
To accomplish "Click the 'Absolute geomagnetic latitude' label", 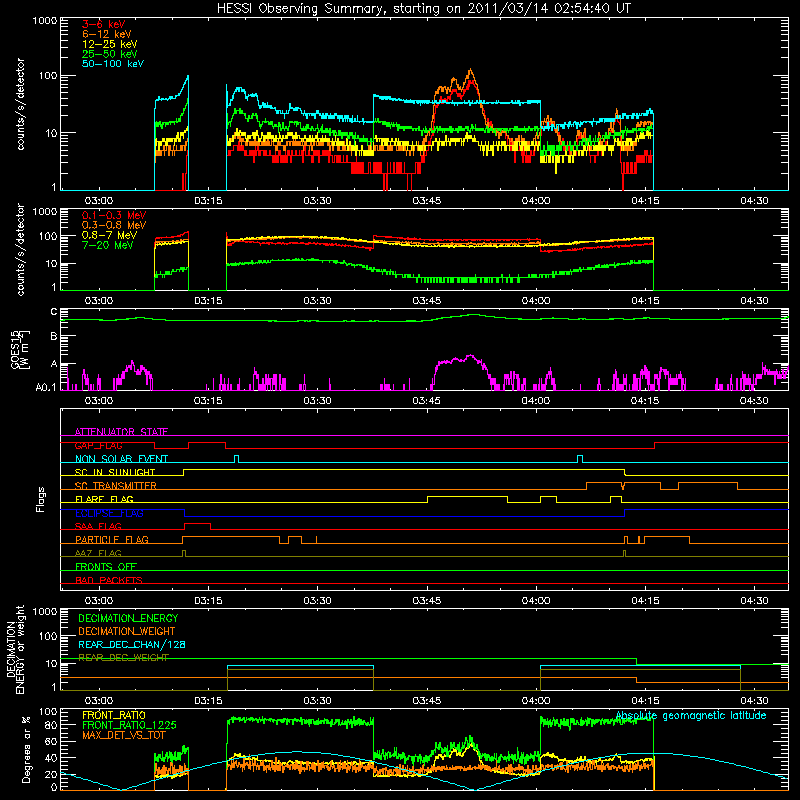I will coord(691,715).
